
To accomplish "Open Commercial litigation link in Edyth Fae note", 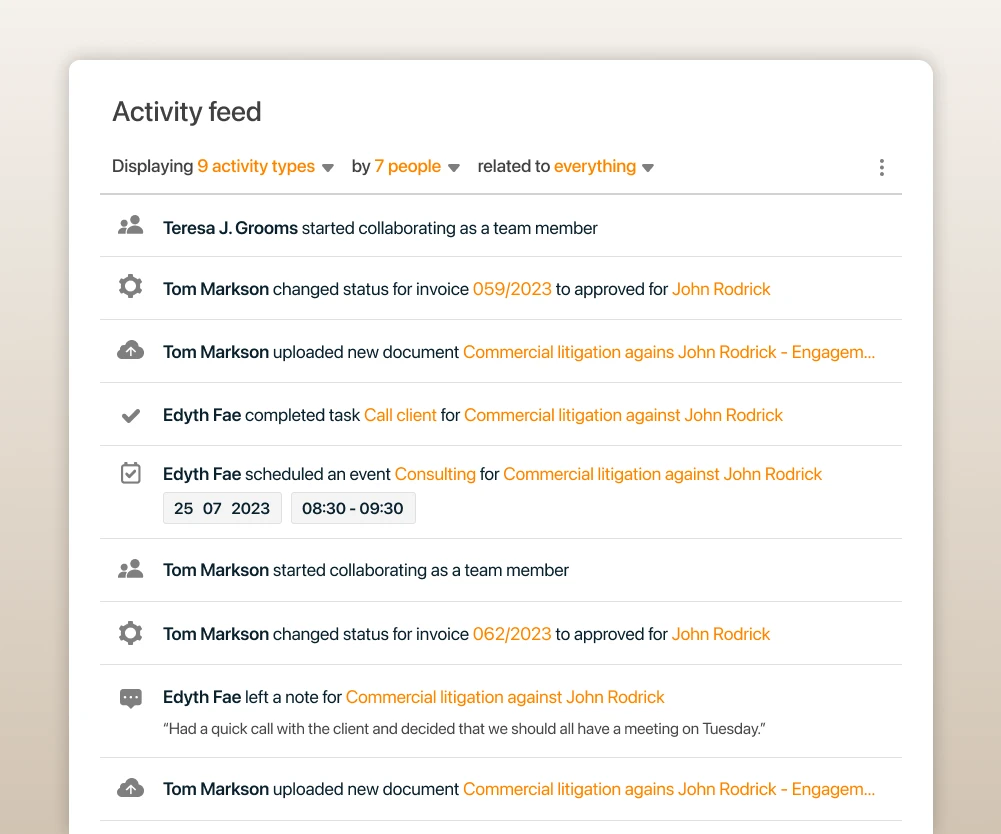I will (x=505, y=697).
